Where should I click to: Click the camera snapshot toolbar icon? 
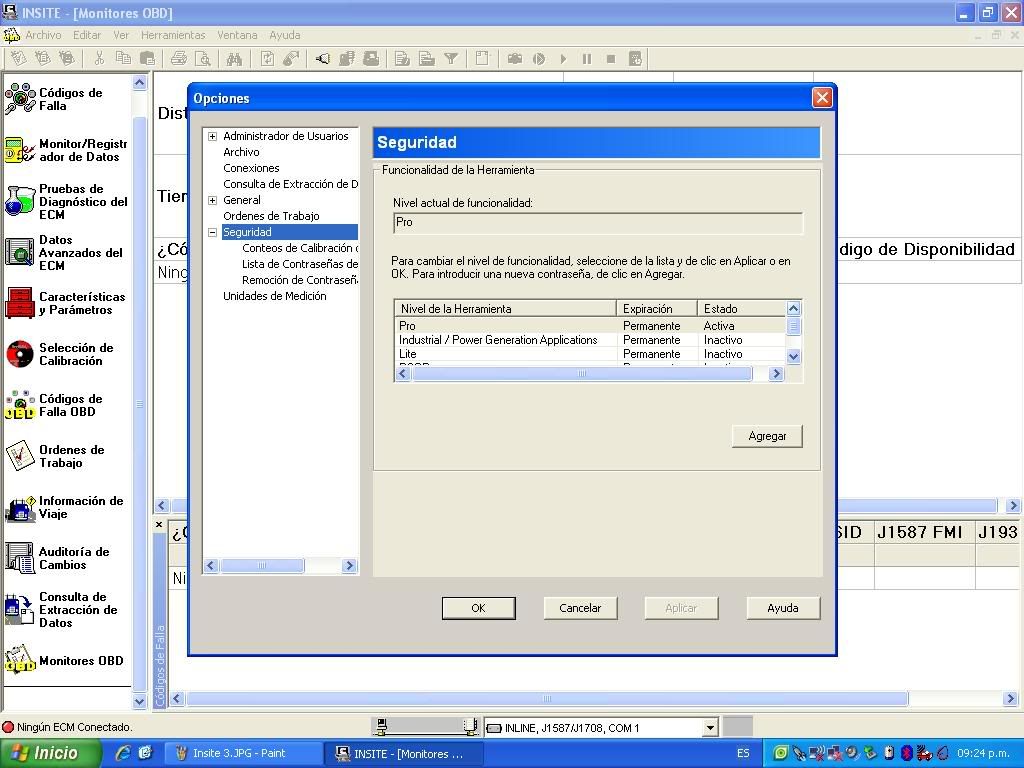[515, 59]
